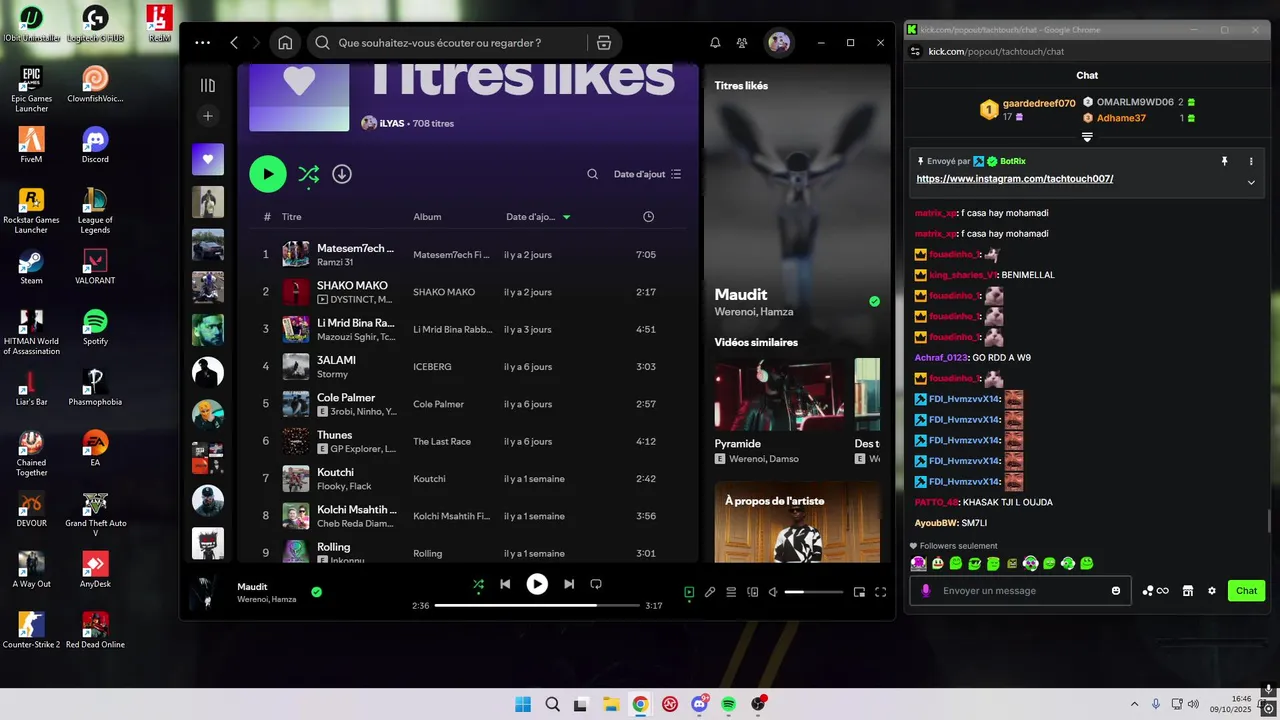Unpin the pinned chat message
This screenshot has width=1280, height=720.
(1224, 161)
